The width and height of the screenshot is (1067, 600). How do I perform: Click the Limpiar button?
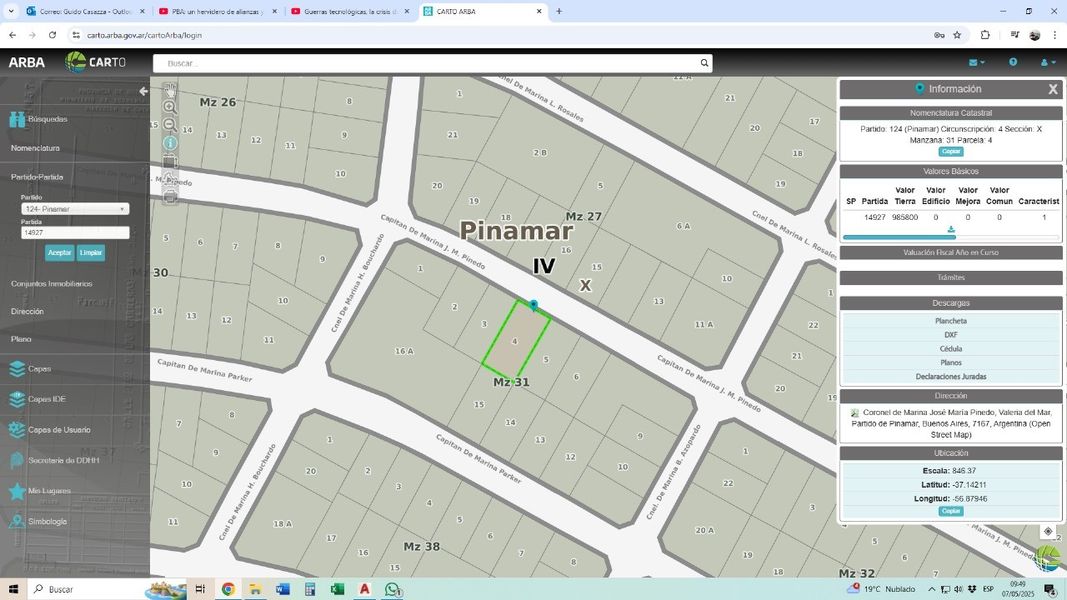[91, 252]
